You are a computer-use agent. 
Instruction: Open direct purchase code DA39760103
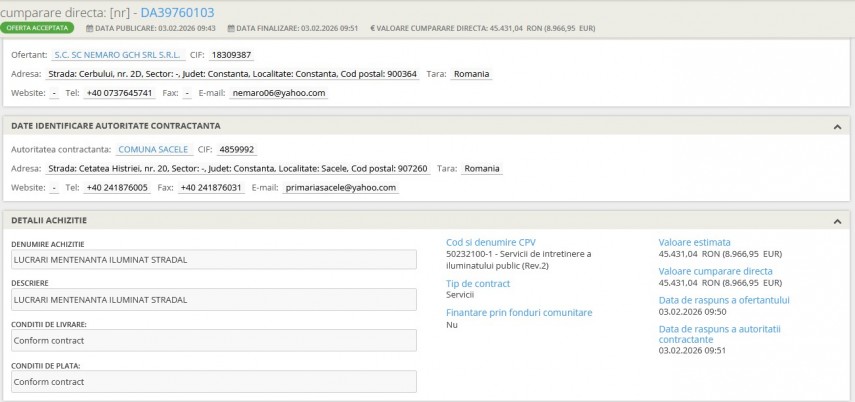click(x=176, y=11)
